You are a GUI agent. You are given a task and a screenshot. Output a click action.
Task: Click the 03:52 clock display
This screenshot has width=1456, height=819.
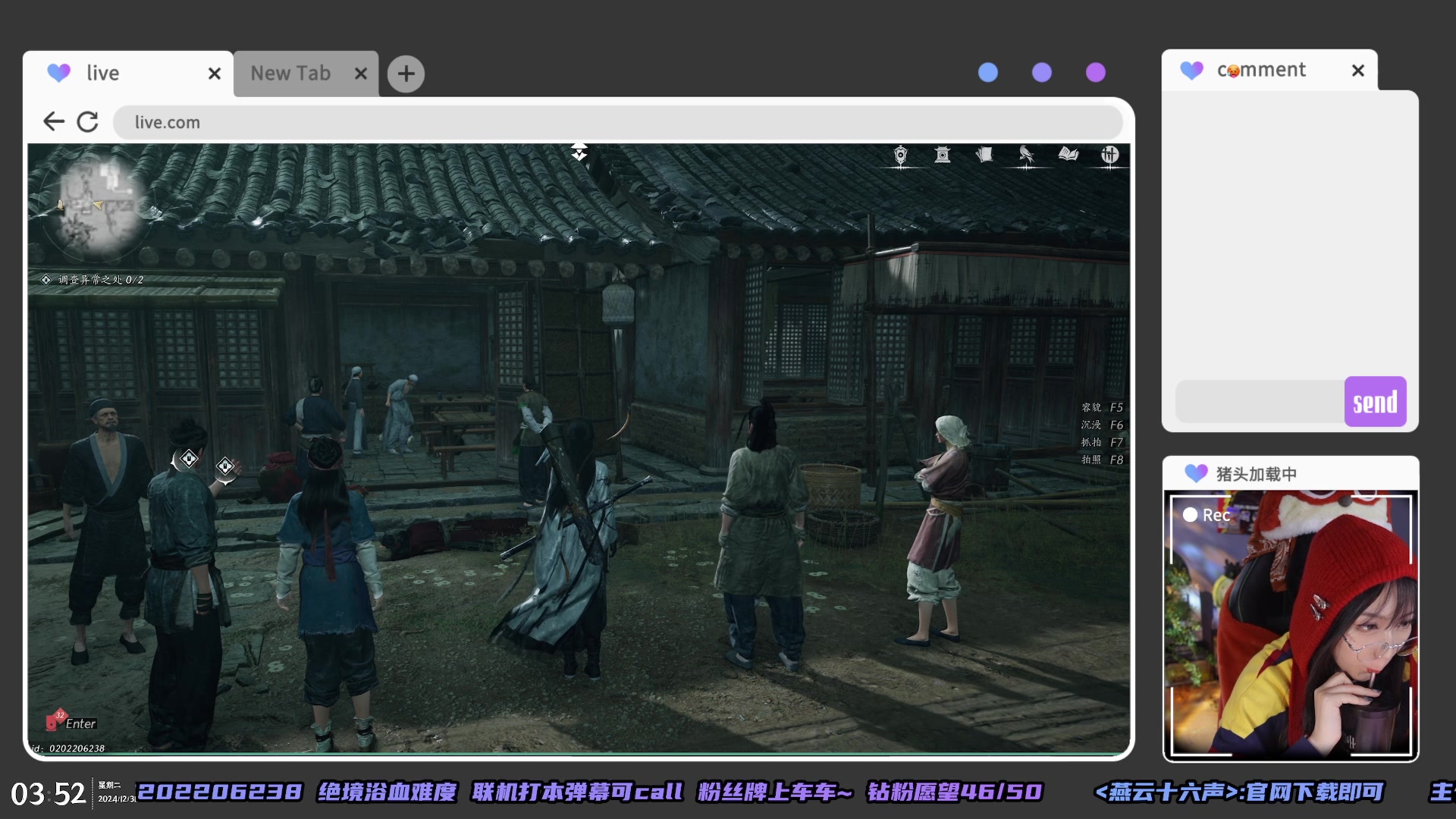click(x=48, y=794)
